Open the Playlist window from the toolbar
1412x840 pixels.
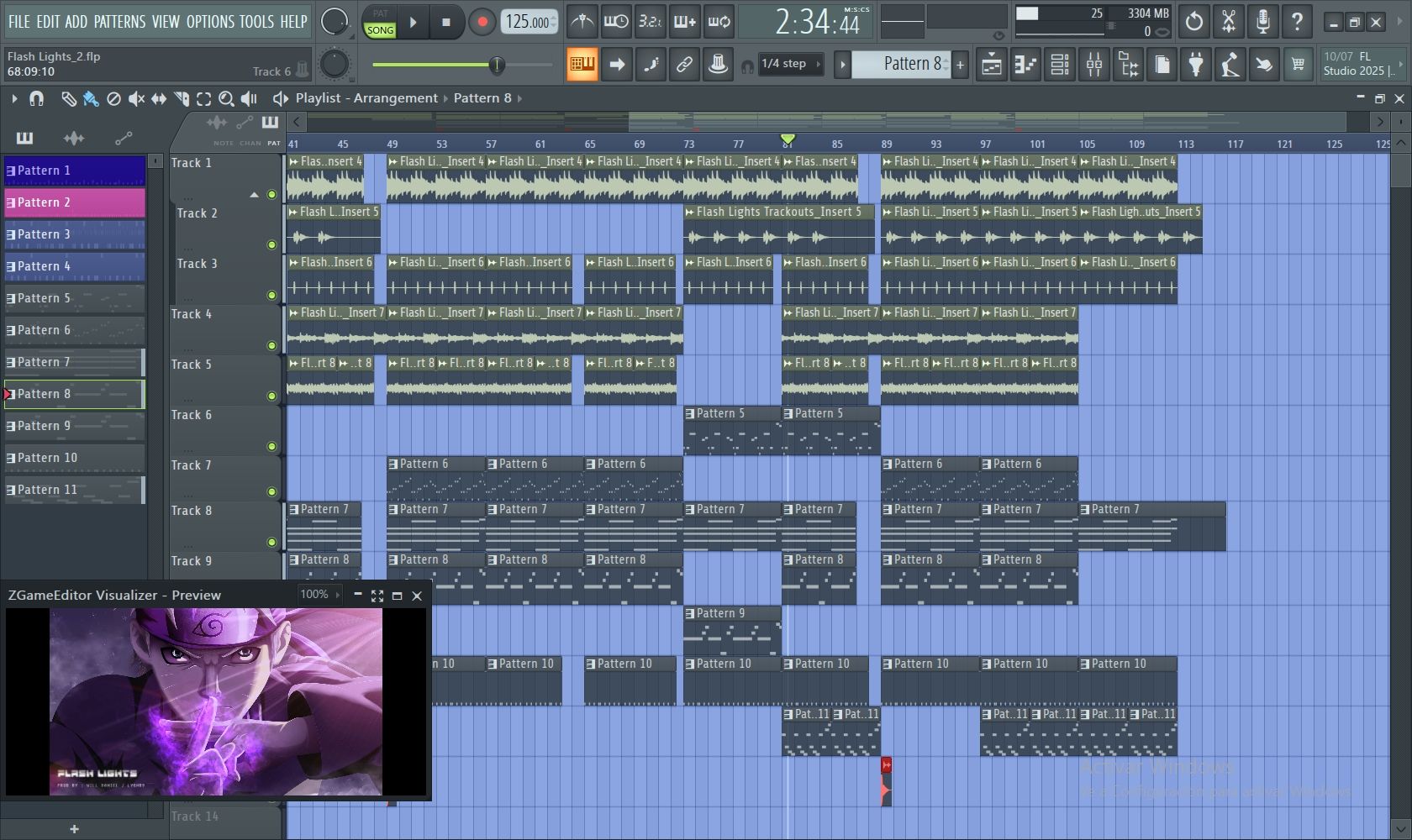(x=992, y=64)
